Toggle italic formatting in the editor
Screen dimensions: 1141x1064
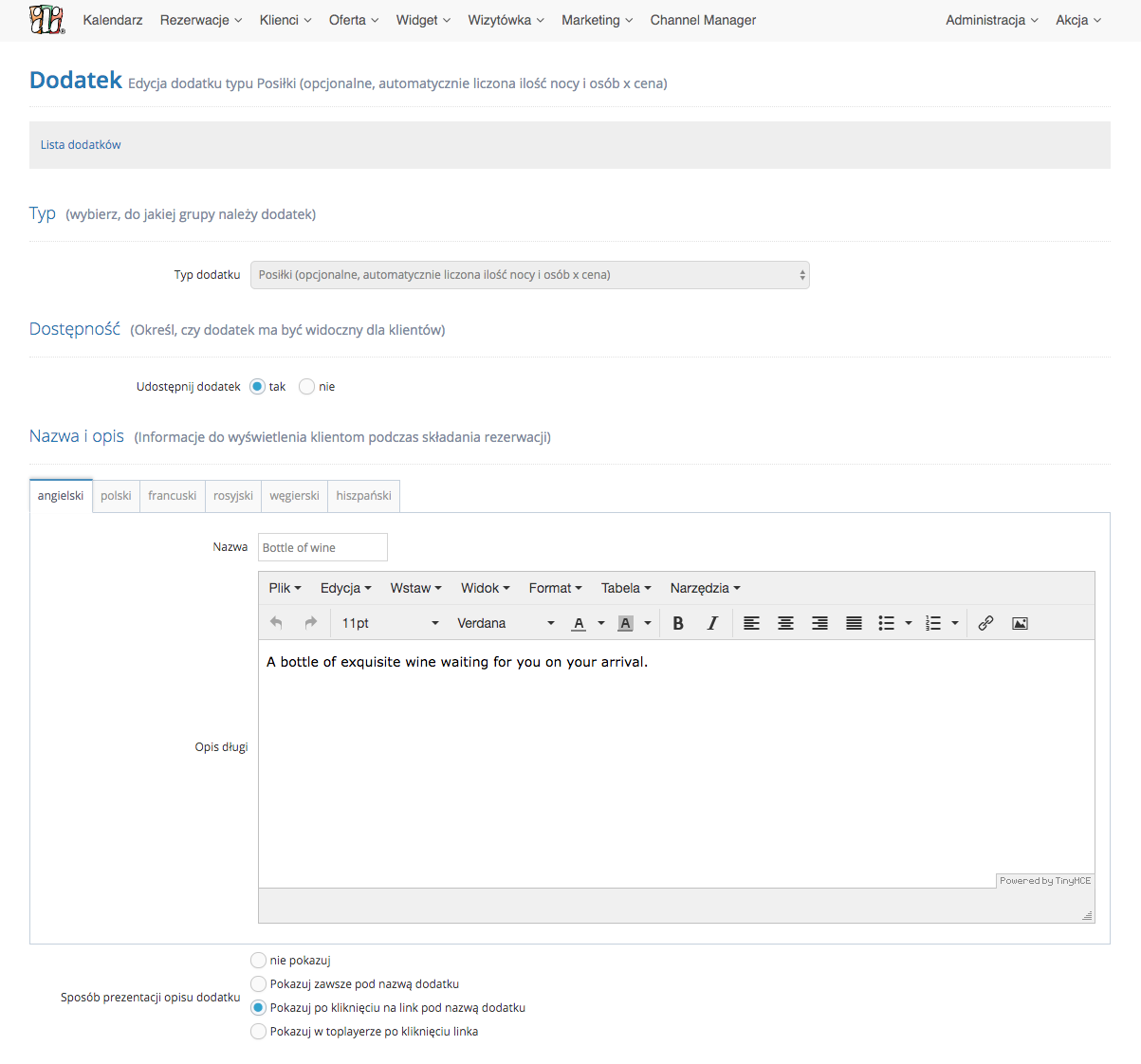[712, 623]
